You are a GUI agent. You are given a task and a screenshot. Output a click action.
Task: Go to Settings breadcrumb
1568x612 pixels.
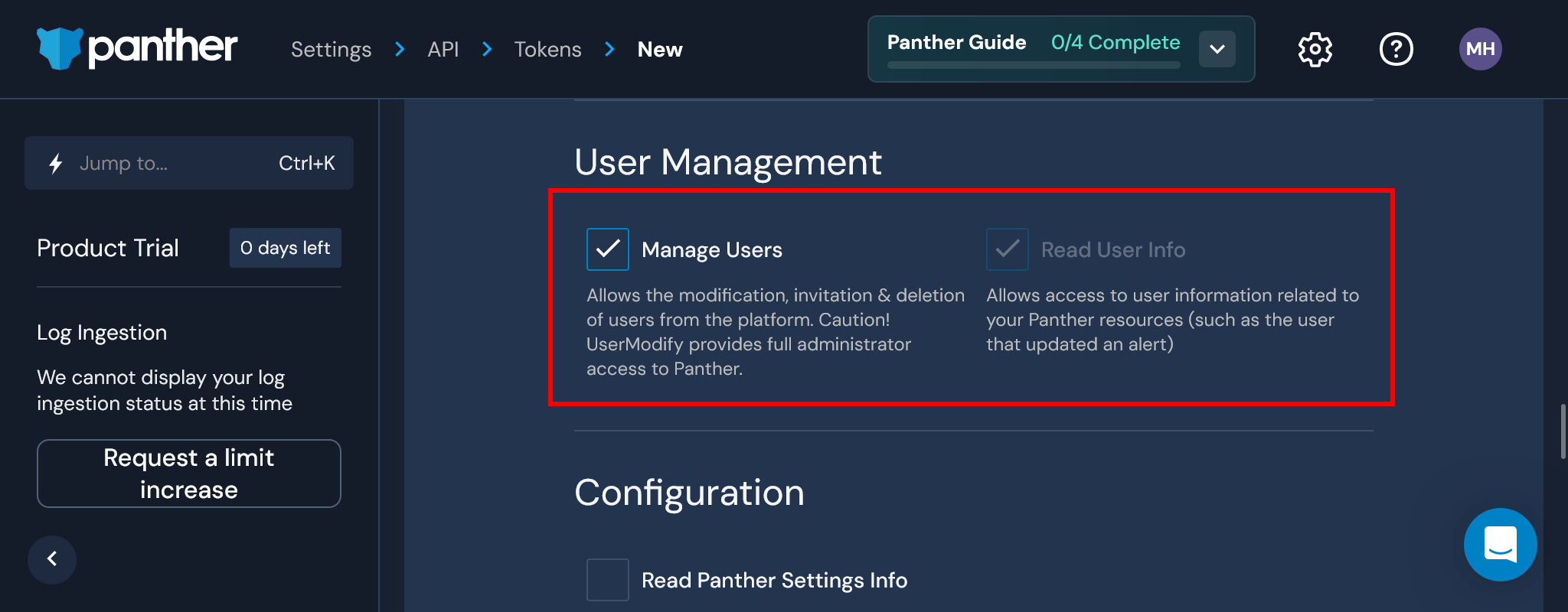(332, 50)
